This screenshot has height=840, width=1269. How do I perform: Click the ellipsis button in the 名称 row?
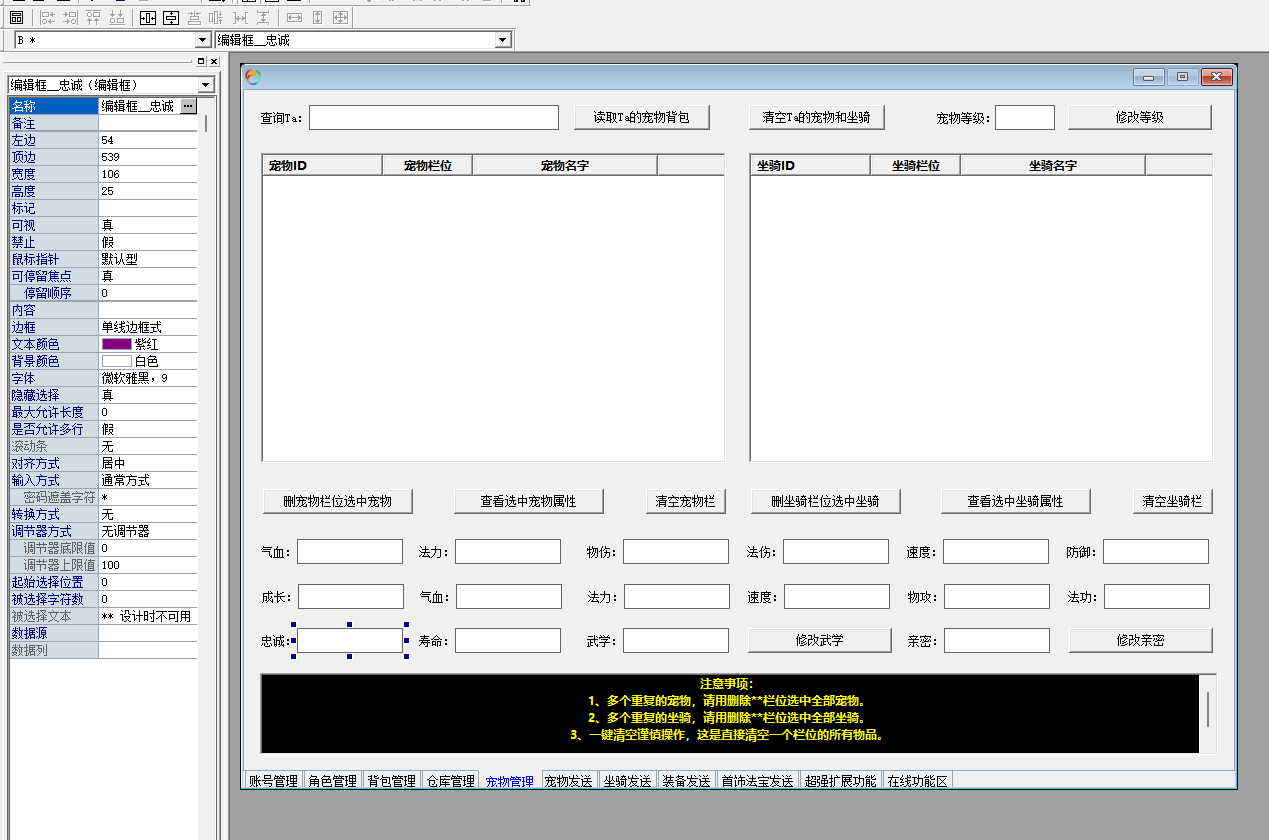pos(188,106)
